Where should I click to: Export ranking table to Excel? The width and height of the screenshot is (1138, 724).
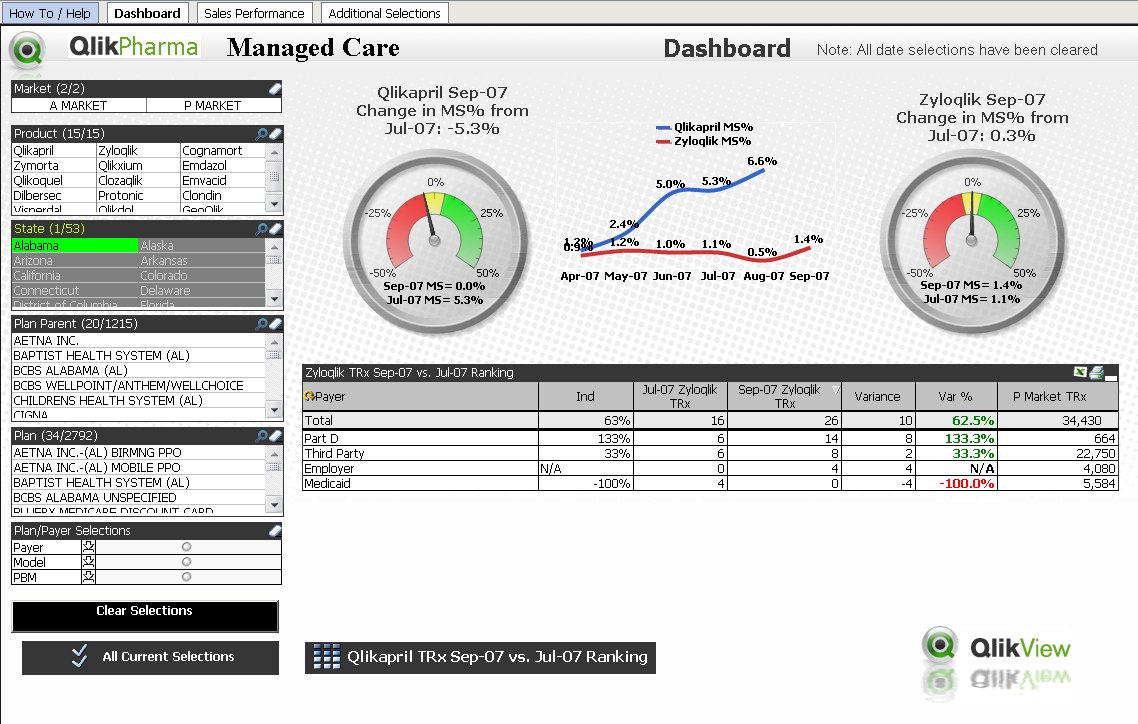click(1080, 373)
